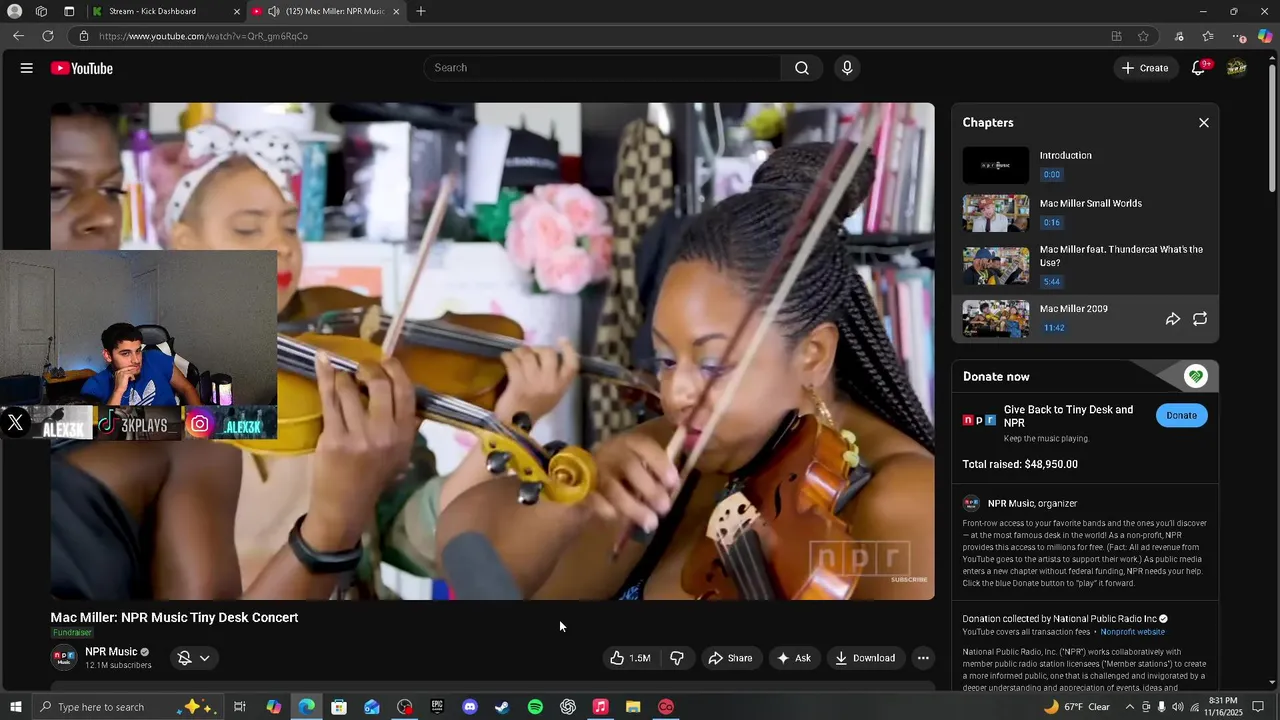Open ChatGPT app from the taskbar
1280x720 pixels.
click(x=568, y=707)
